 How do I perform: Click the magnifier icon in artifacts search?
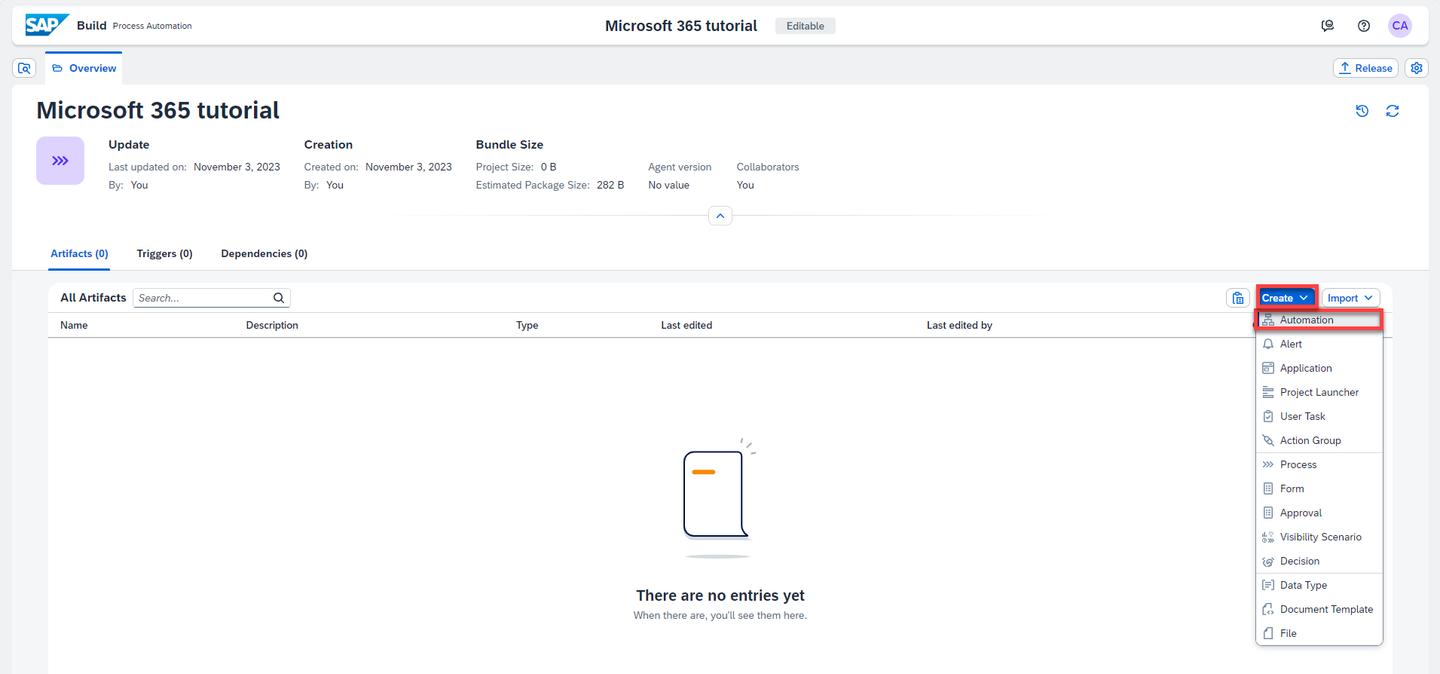click(279, 298)
